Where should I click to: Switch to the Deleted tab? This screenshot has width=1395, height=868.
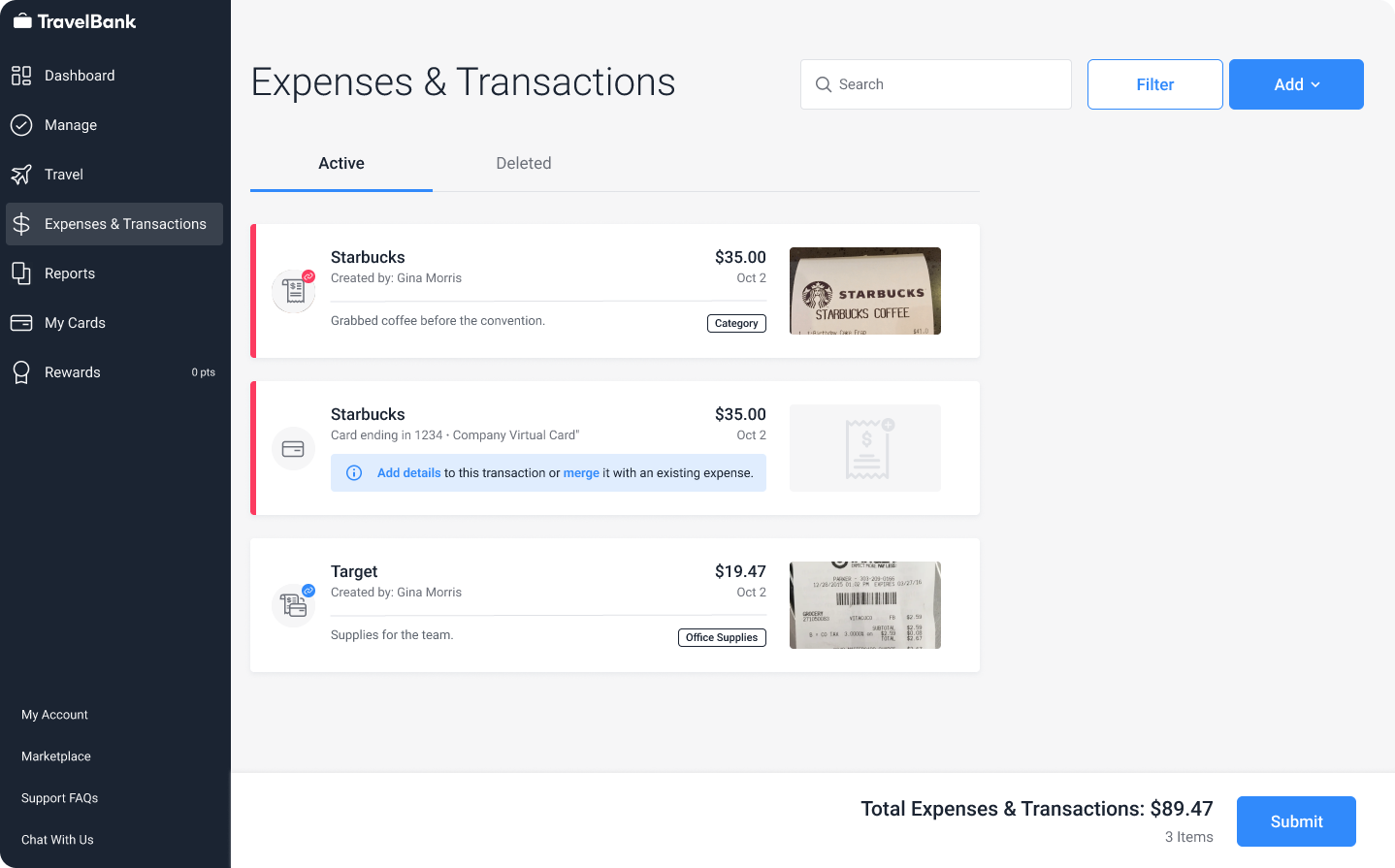click(x=524, y=164)
